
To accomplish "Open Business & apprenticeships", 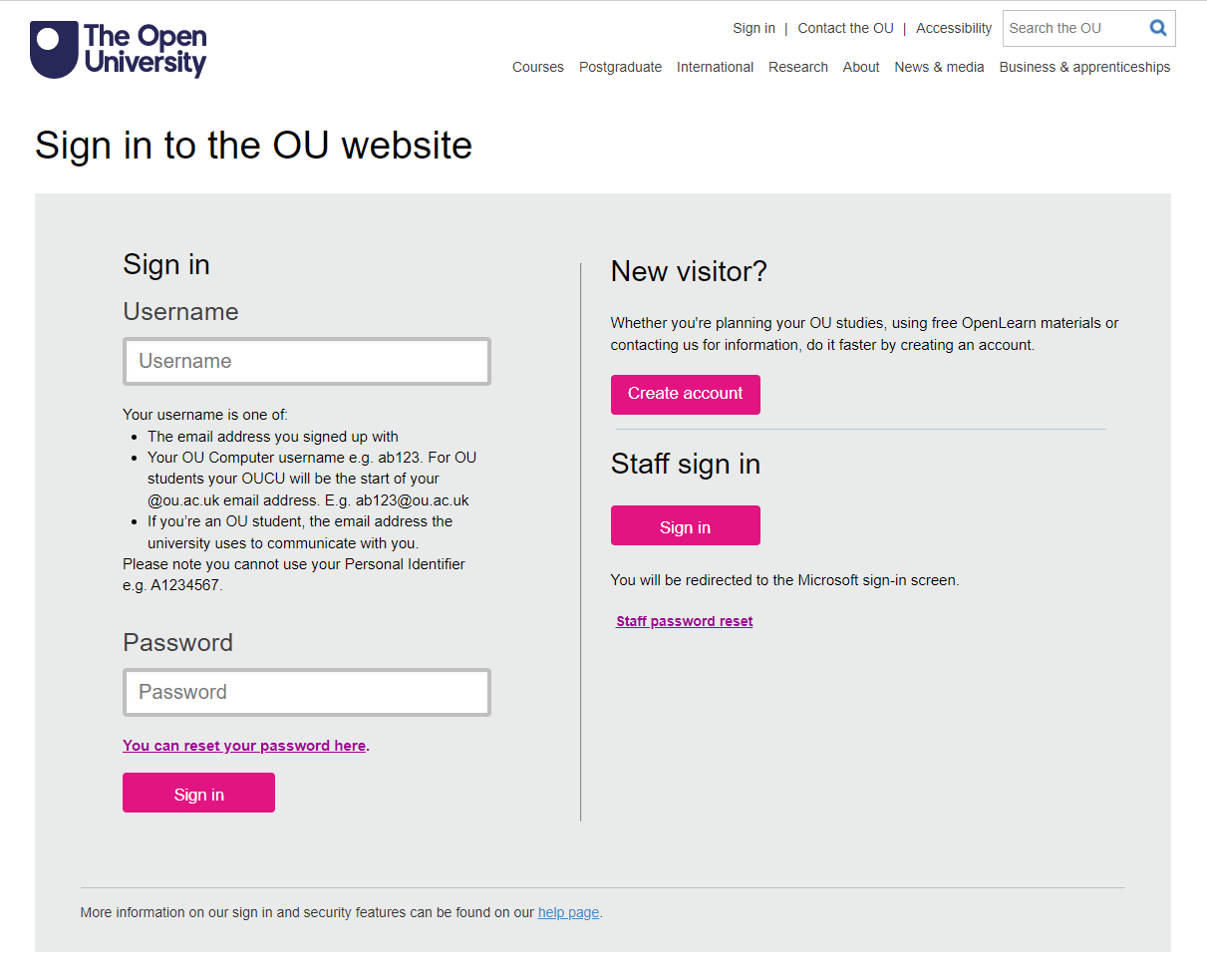I will pos(1084,67).
